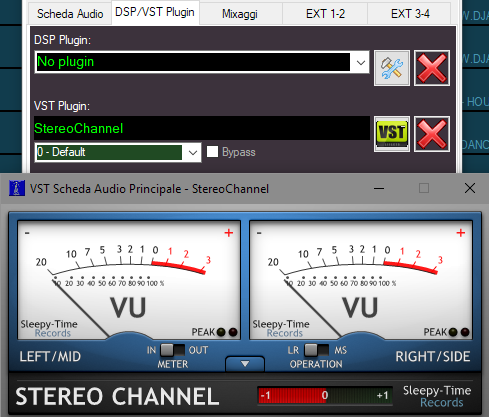
Task: Click the 'Sleepy-Time Records' logo at bottom right
Action: [437, 396]
